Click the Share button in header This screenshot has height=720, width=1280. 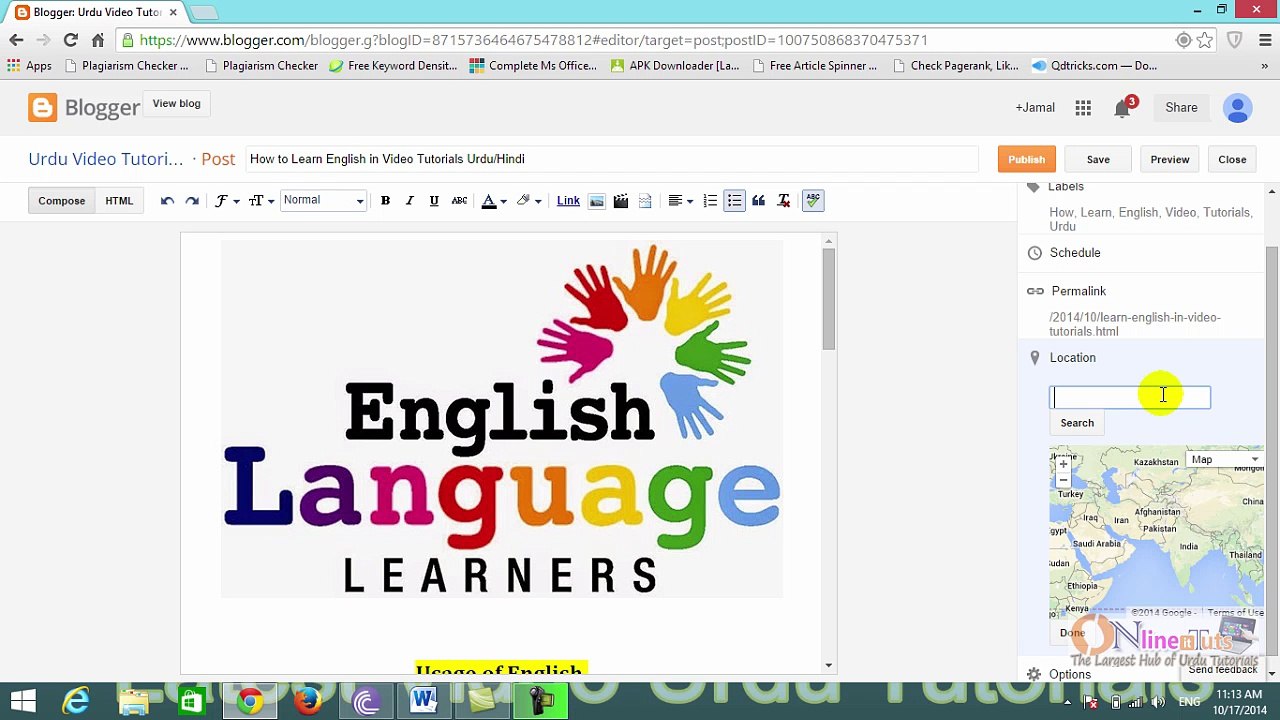coord(1181,108)
